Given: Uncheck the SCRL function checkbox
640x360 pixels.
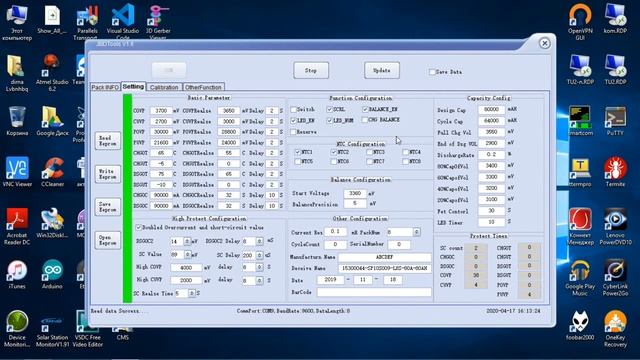Looking at the screenshot, I should tap(329, 109).
